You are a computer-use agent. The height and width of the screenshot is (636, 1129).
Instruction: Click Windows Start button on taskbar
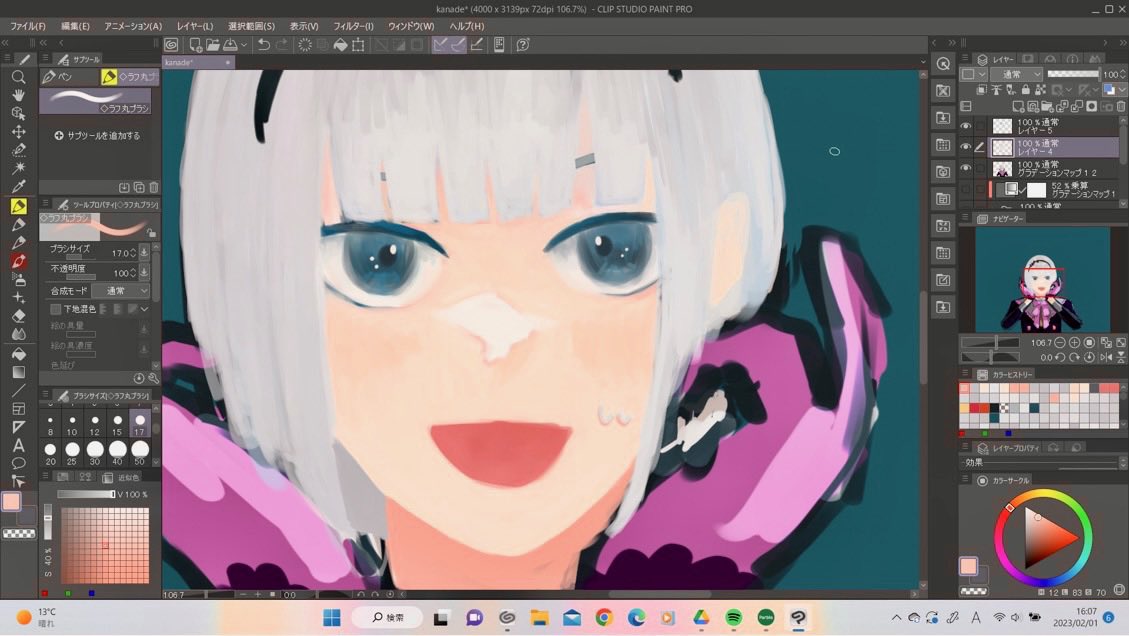[331, 617]
